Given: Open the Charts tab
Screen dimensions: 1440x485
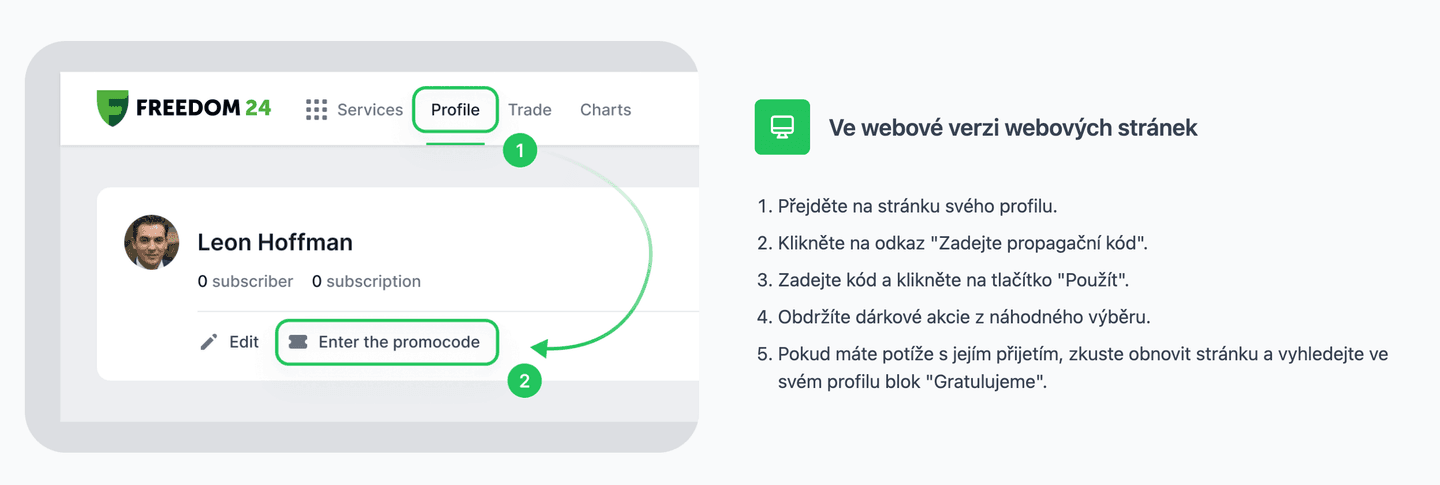Looking at the screenshot, I should coord(605,110).
